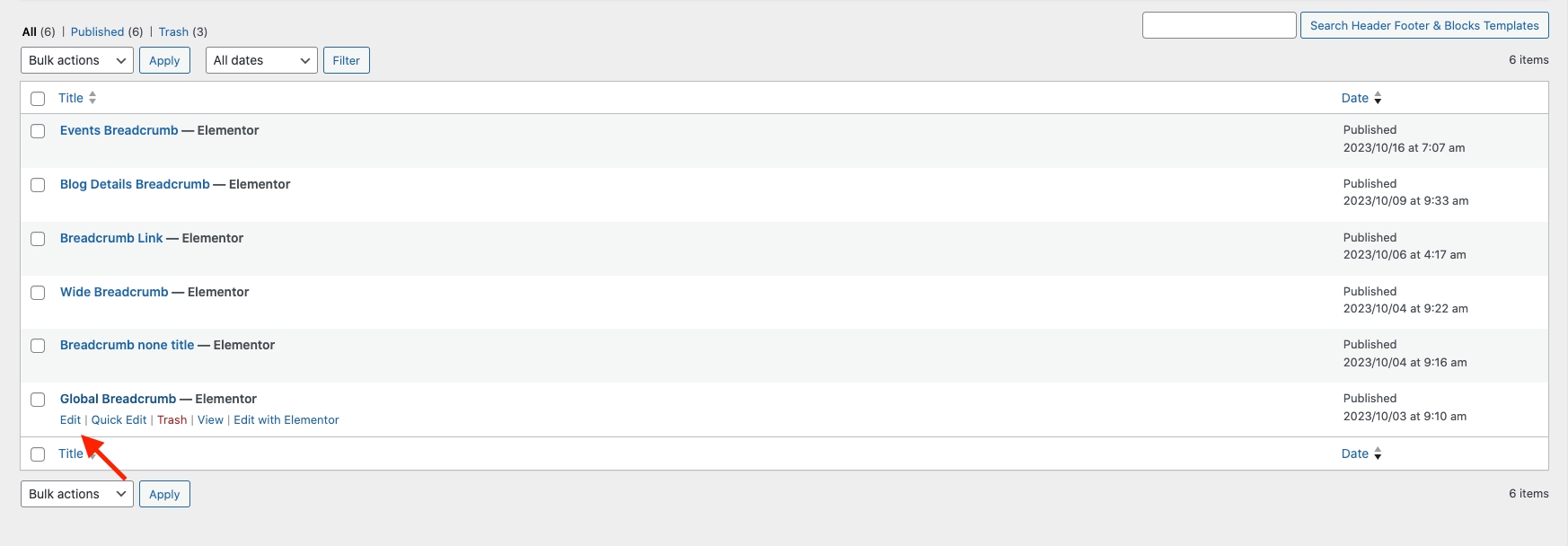Expand the All dates filter dropdown
The image size is (1568, 546).
tap(261, 60)
